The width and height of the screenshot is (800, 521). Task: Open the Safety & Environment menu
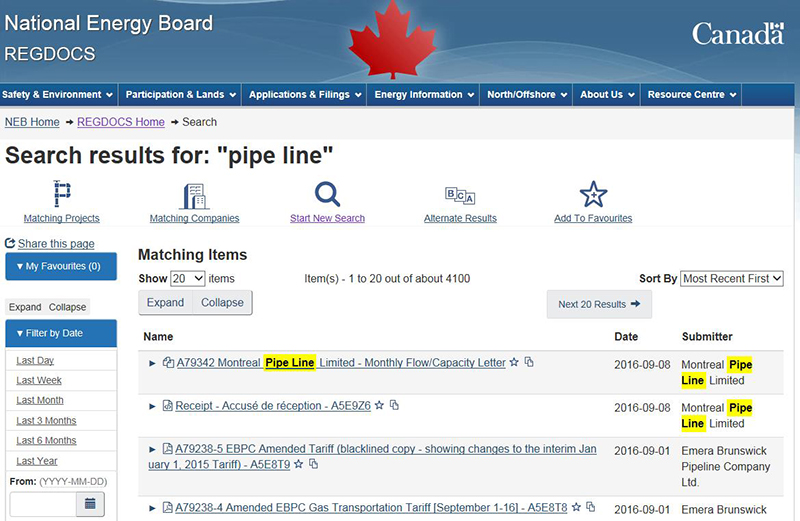58,94
